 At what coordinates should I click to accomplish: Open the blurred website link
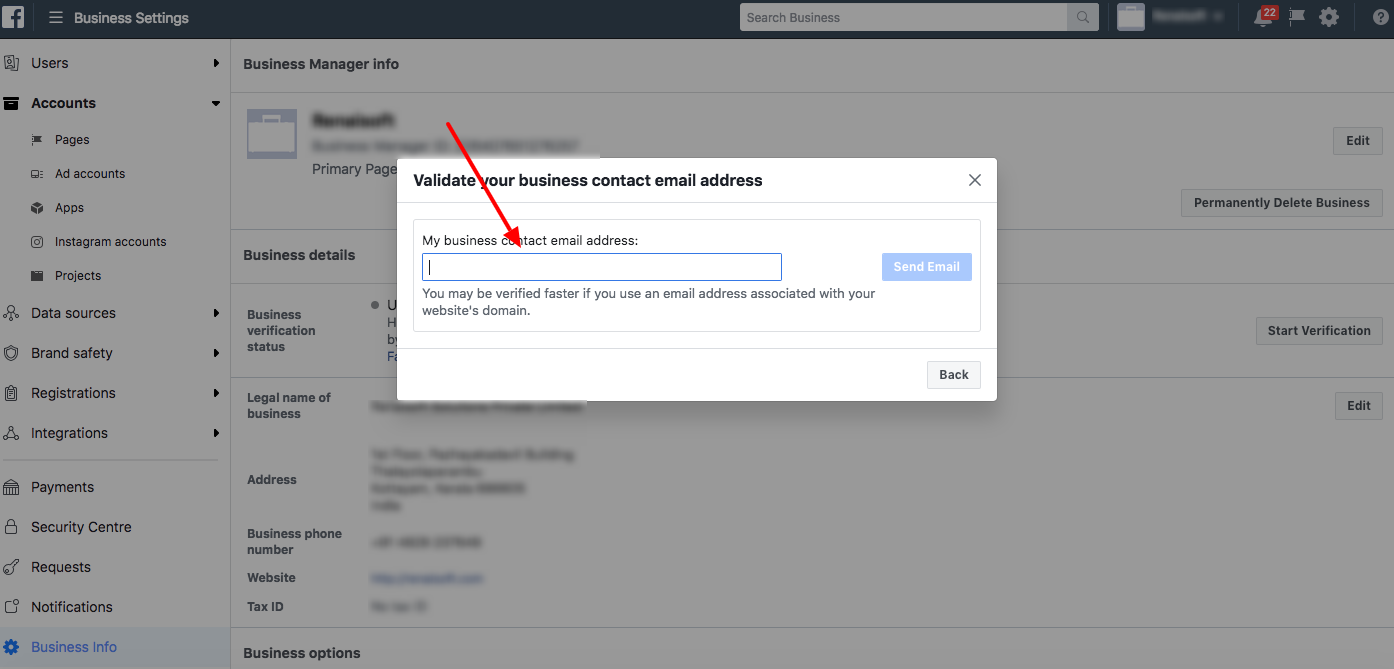click(427, 578)
